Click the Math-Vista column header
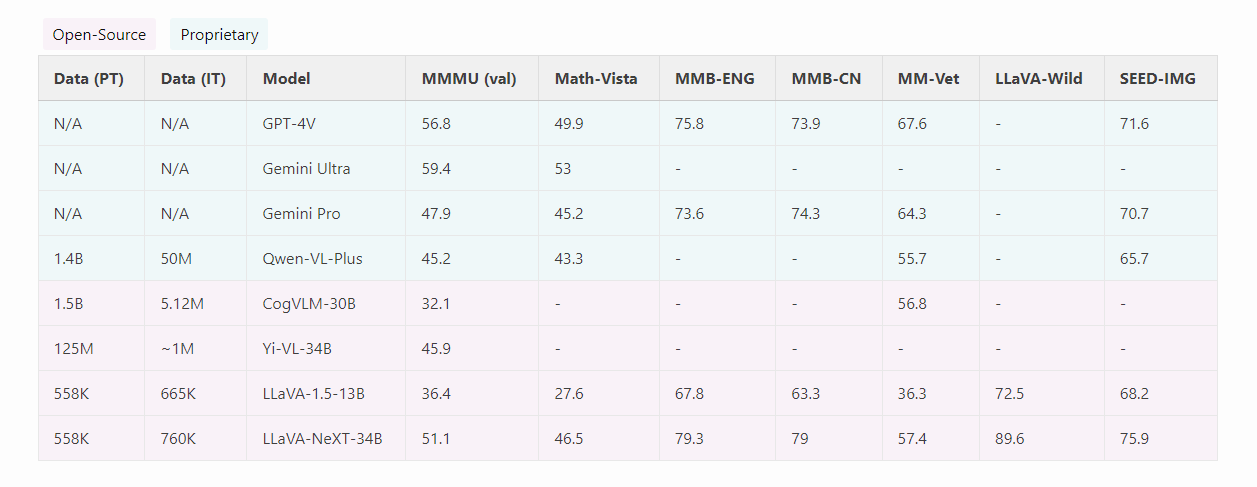Screen dimensions: 1257x487 pyautogui.click(x=596, y=79)
